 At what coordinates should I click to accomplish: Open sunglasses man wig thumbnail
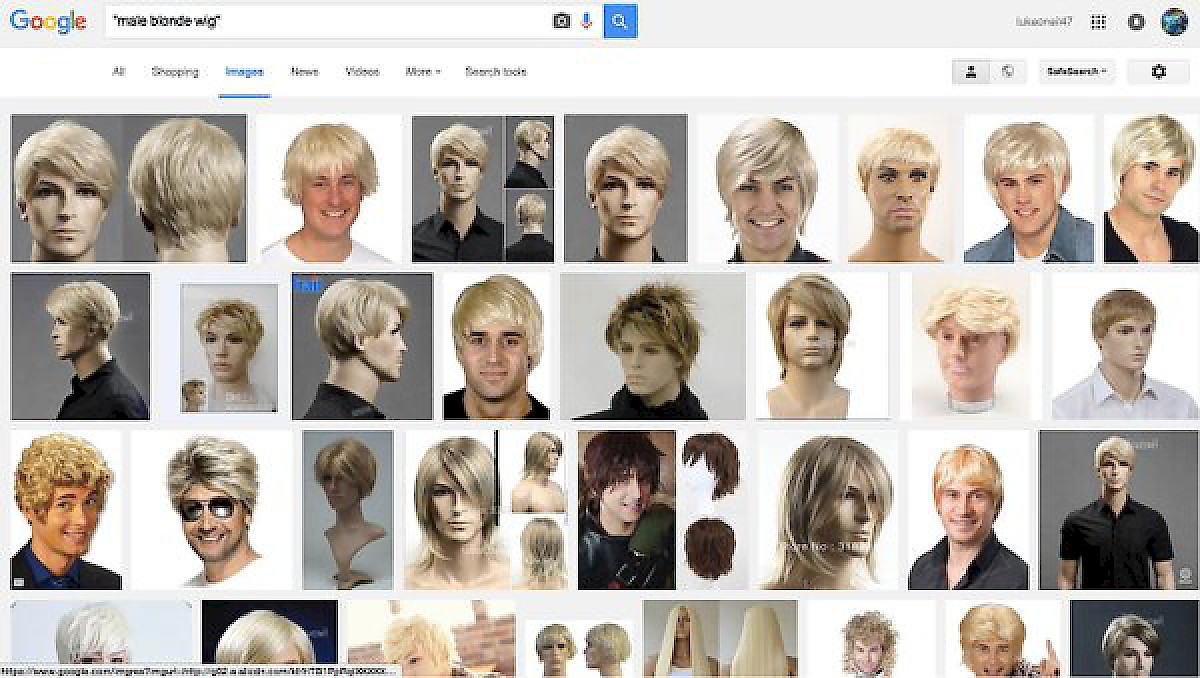tap(212, 510)
